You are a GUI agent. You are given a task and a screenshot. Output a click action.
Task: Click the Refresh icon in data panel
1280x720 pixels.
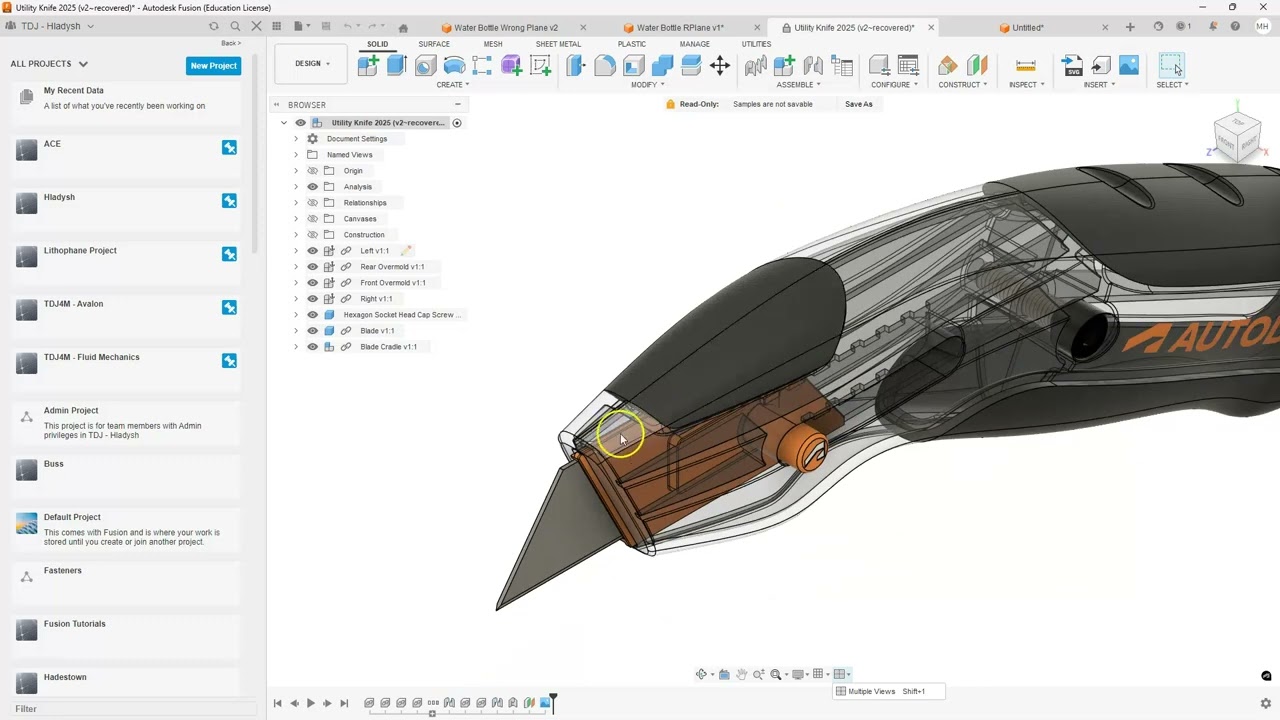point(213,26)
